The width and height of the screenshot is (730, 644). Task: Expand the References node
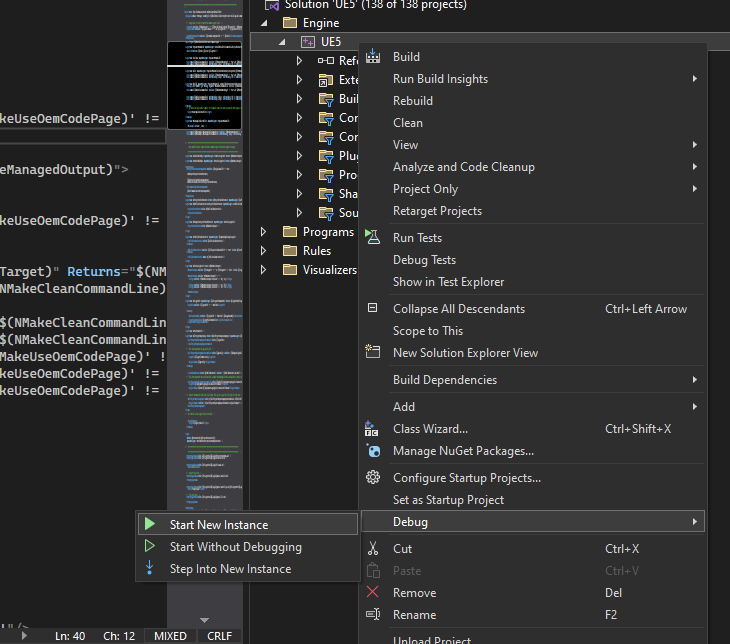[x=299, y=61]
